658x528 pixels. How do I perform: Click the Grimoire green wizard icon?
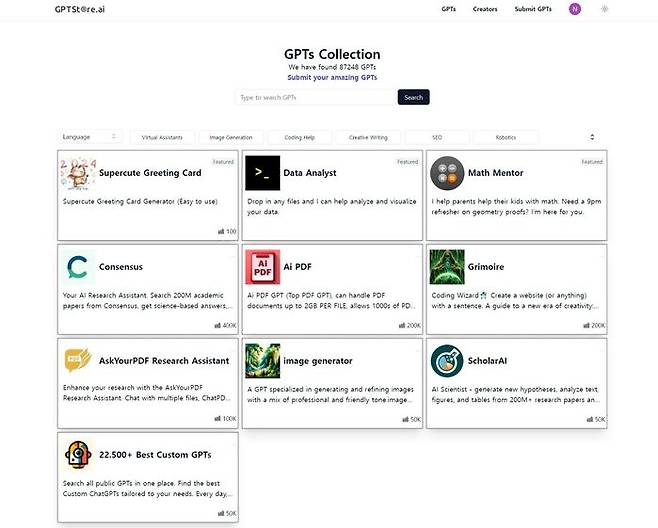(447, 267)
